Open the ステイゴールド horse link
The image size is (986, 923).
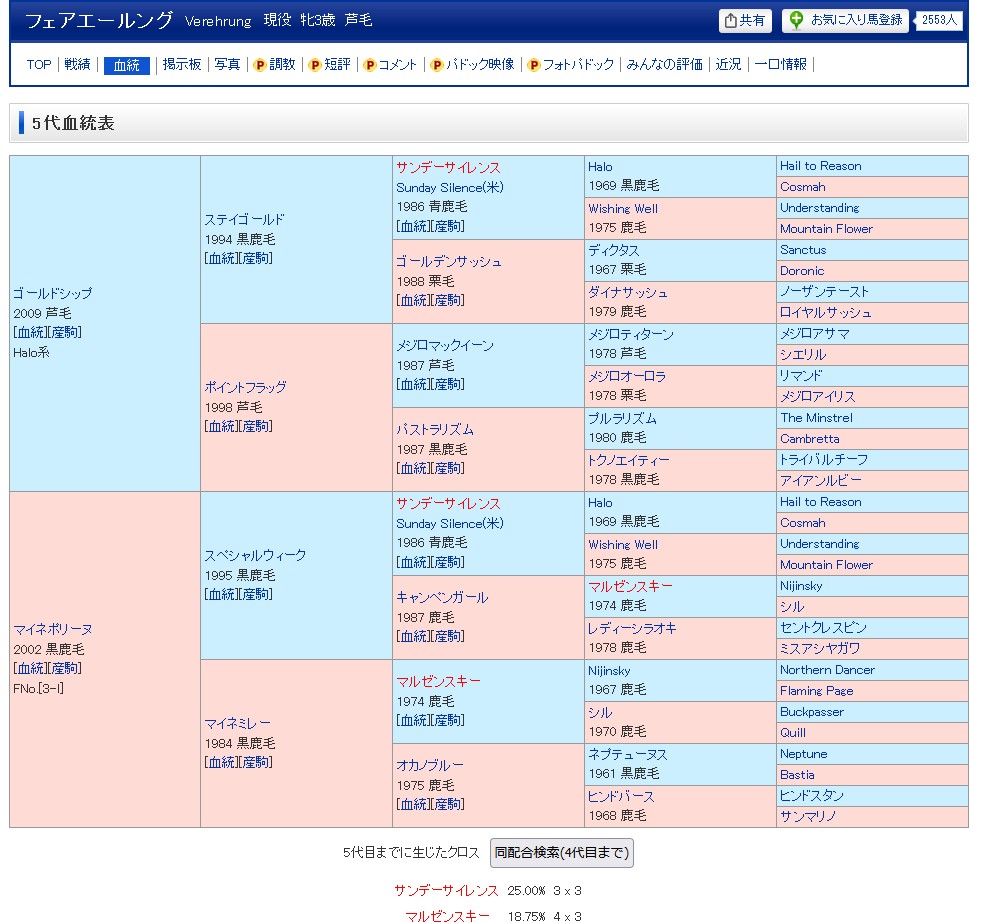(244, 219)
